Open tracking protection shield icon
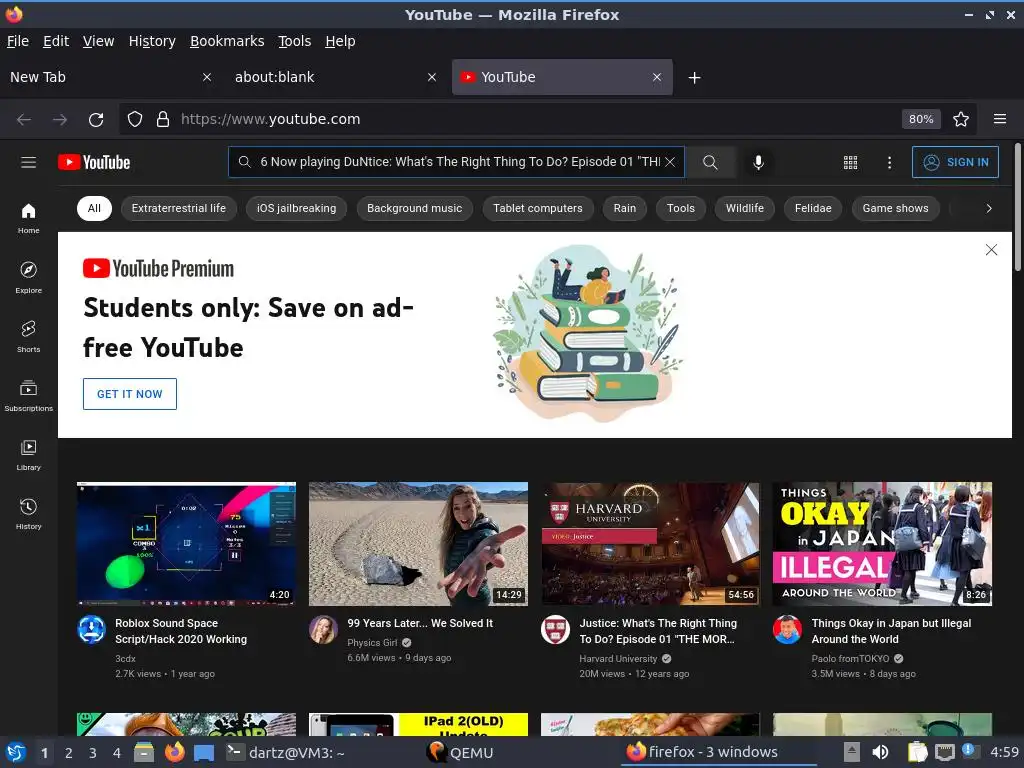This screenshot has width=1024, height=768. coord(135,120)
